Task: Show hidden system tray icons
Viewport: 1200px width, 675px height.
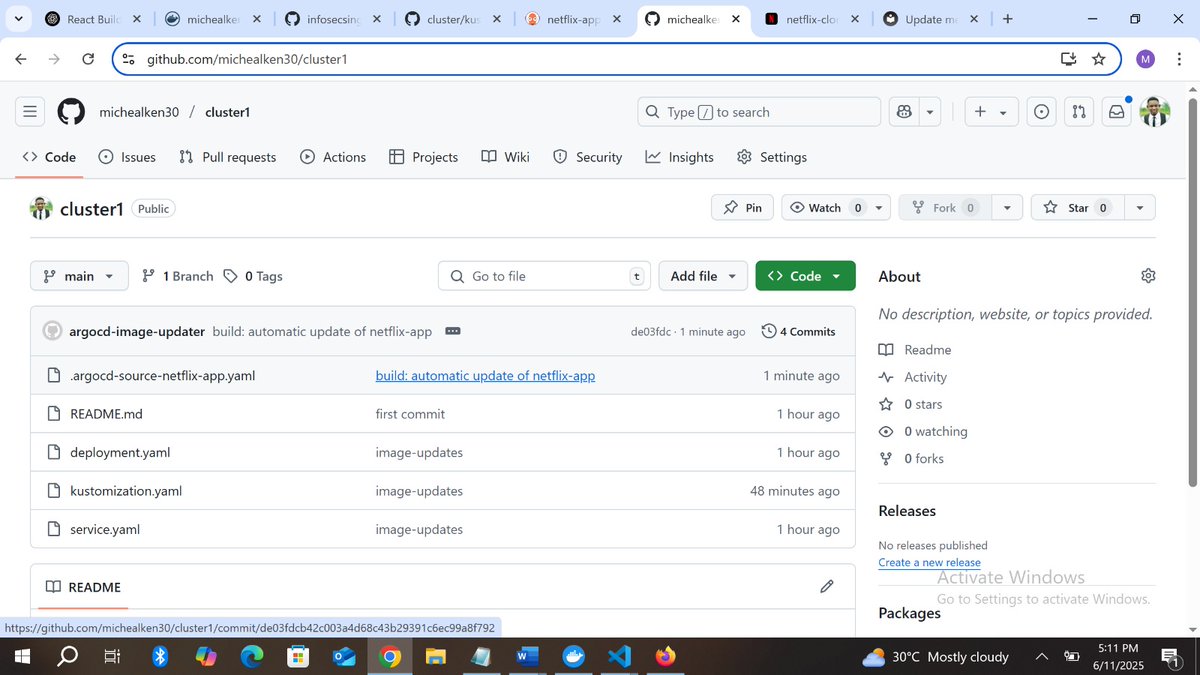Action: click(x=1041, y=657)
